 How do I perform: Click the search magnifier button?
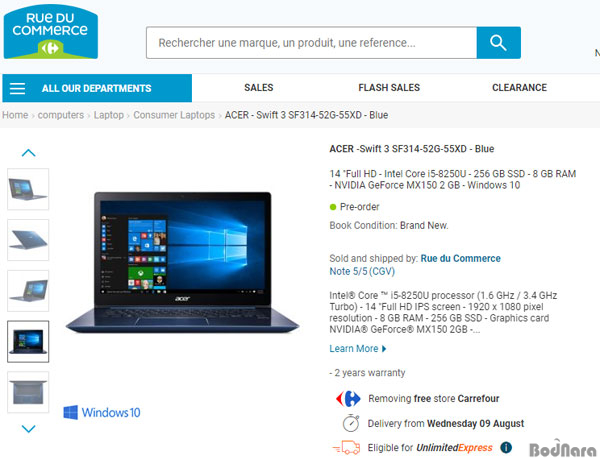tap(498, 42)
